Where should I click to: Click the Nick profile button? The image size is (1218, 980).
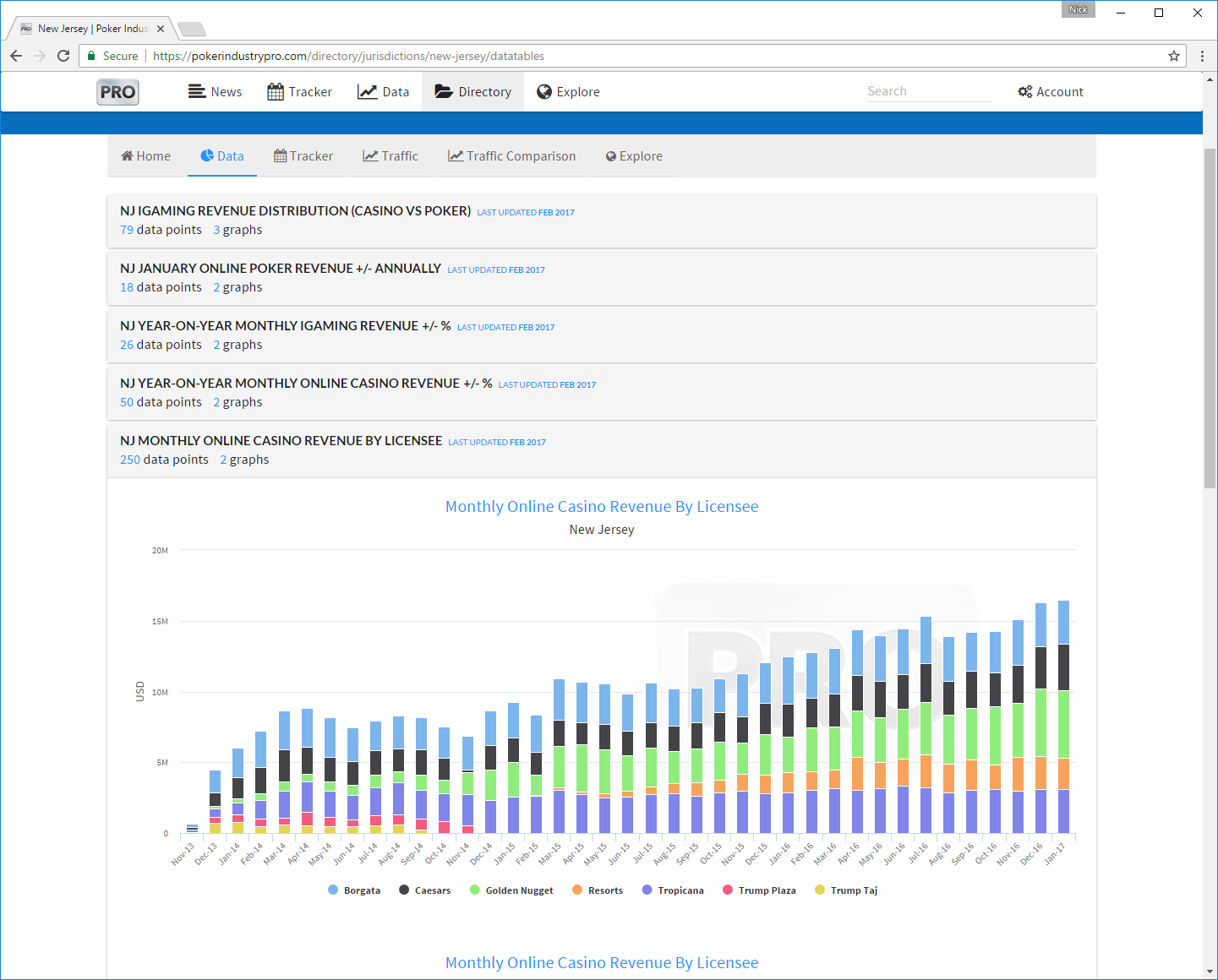pos(1078,9)
